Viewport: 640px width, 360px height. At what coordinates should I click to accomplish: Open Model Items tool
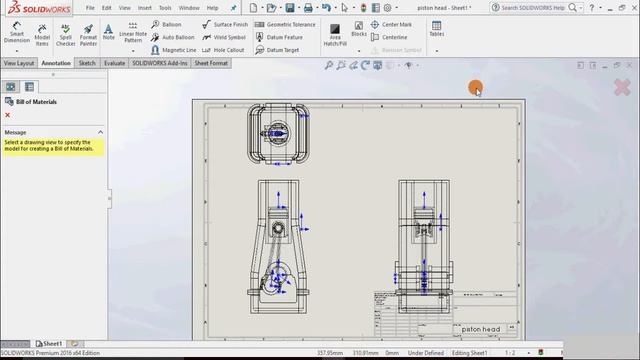coord(42,34)
